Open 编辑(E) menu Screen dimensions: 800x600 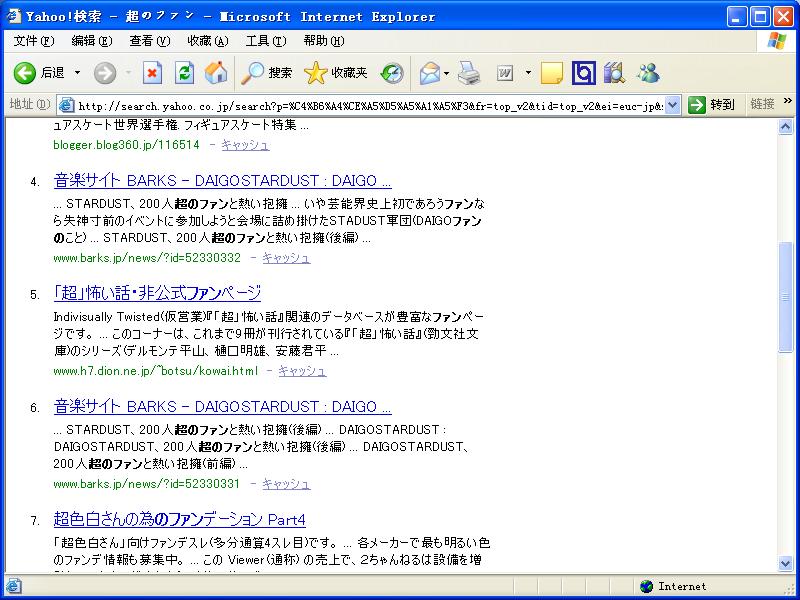92,41
